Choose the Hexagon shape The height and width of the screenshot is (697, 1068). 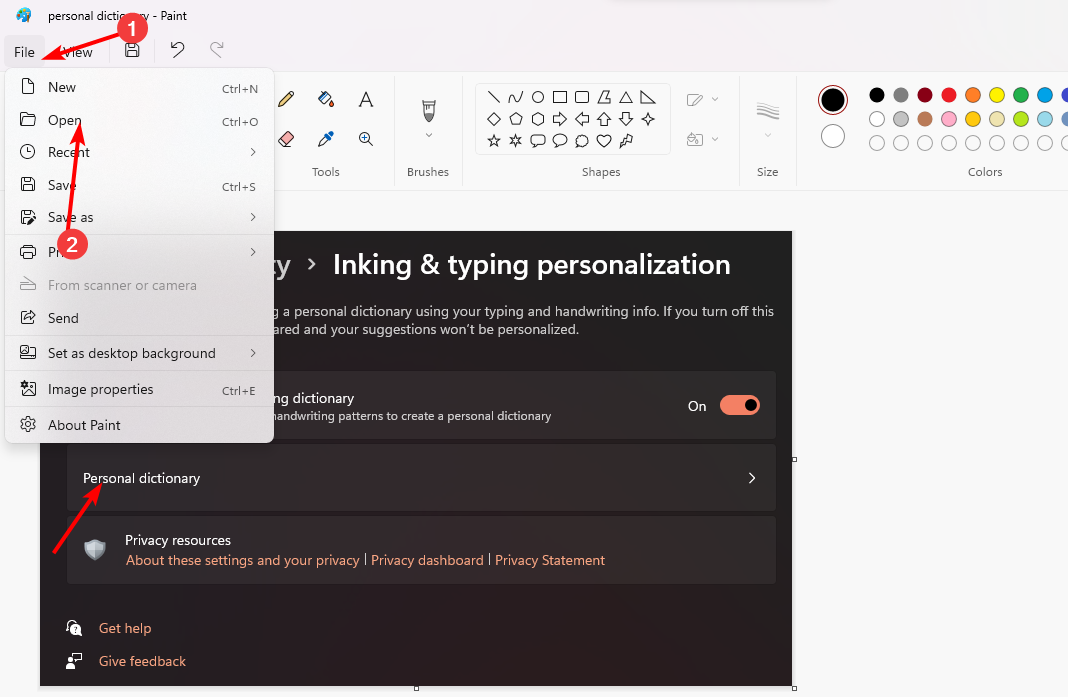(x=537, y=119)
